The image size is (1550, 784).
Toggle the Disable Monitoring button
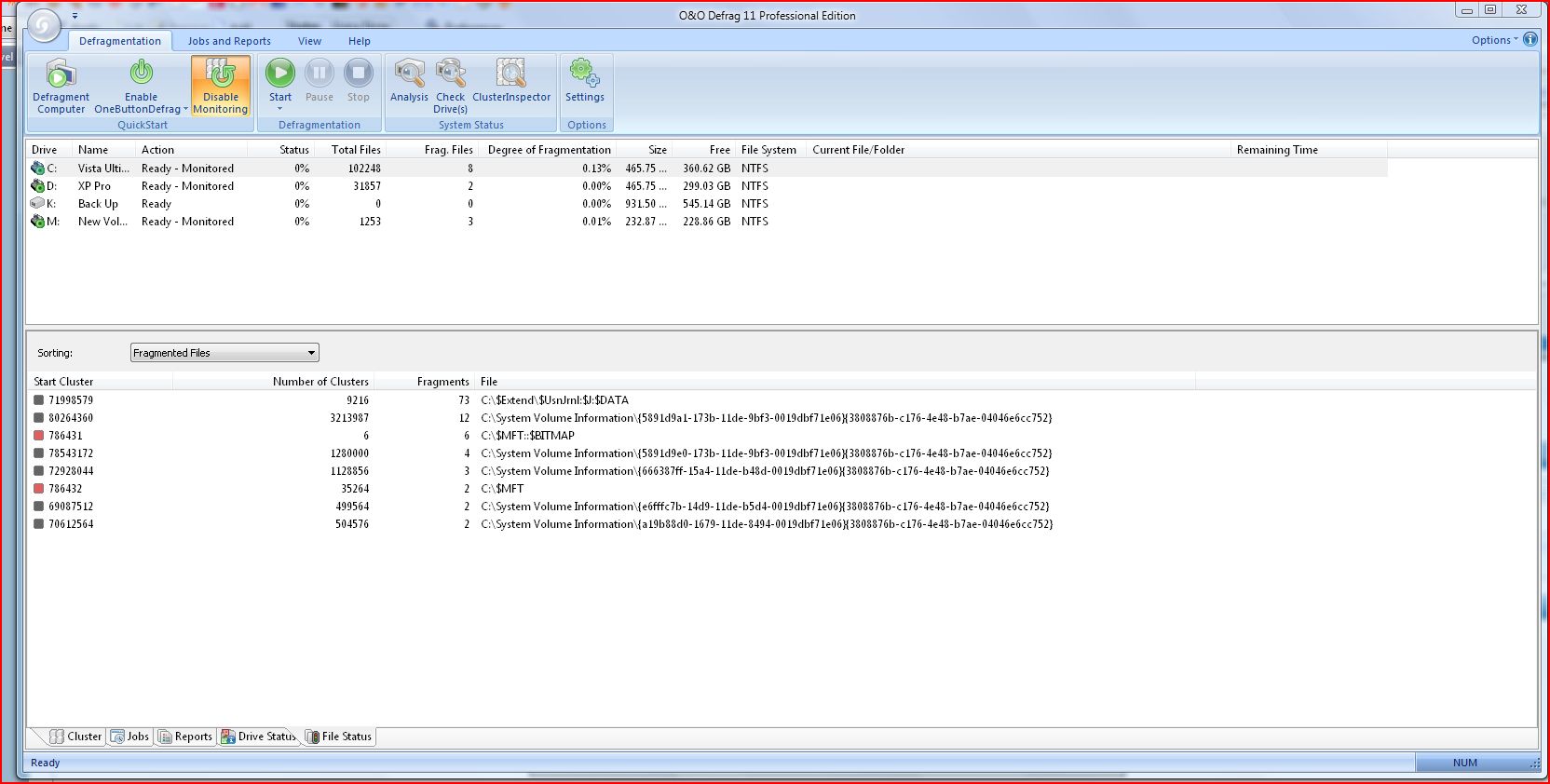(221, 86)
